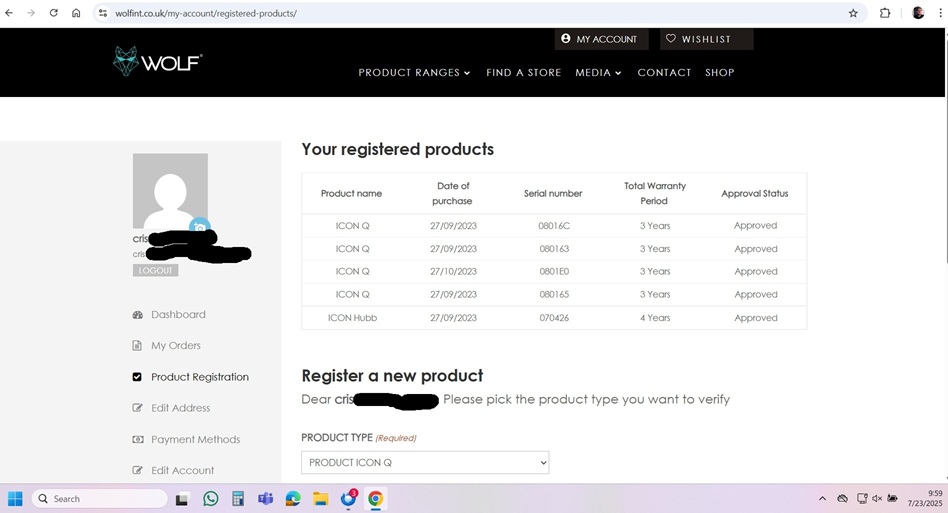Click the 4 Years warranty cell
The width and height of the screenshot is (948, 513).
click(655, 317)
